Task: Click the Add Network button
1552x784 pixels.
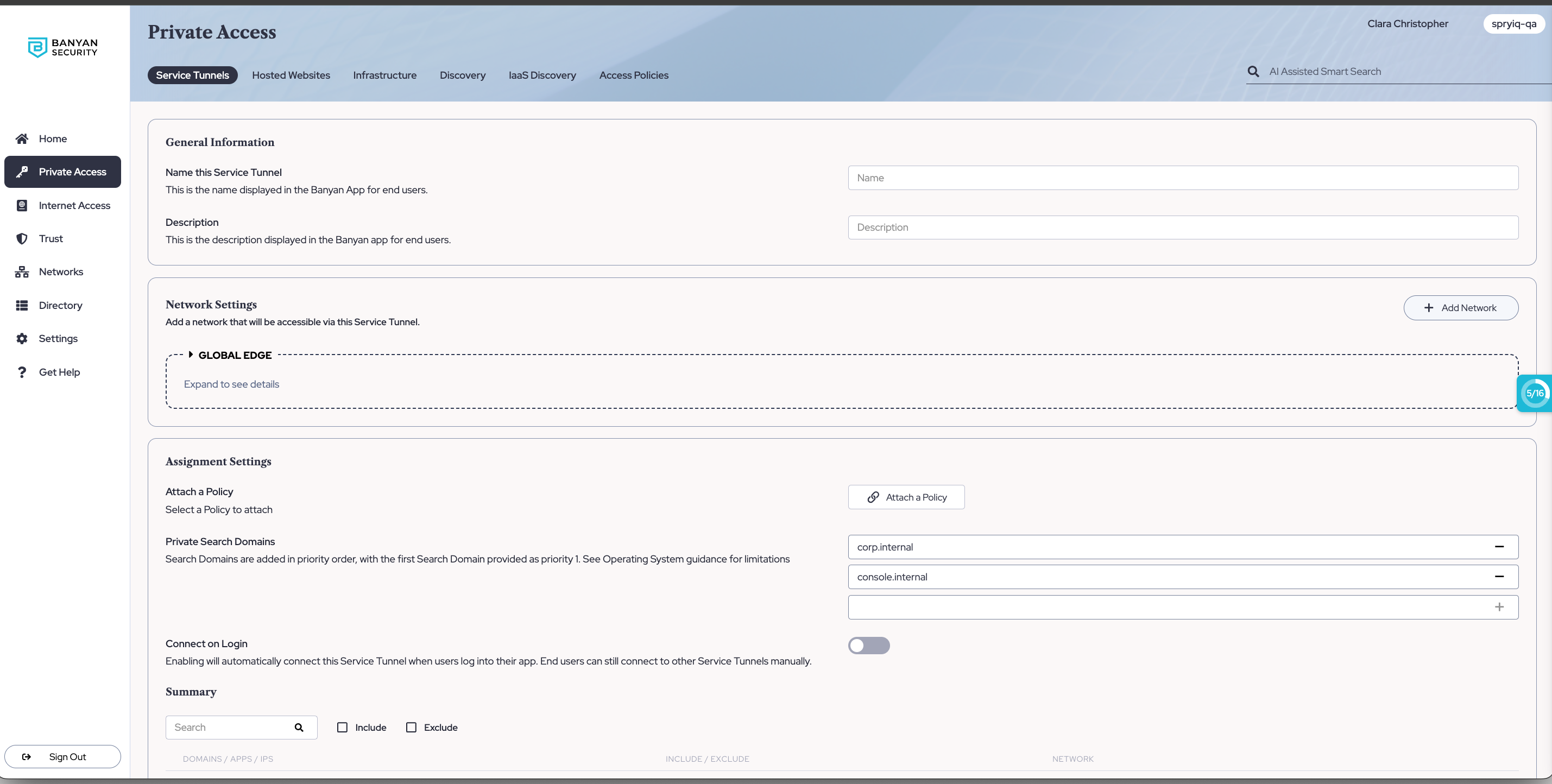Action: point(1460,308)
